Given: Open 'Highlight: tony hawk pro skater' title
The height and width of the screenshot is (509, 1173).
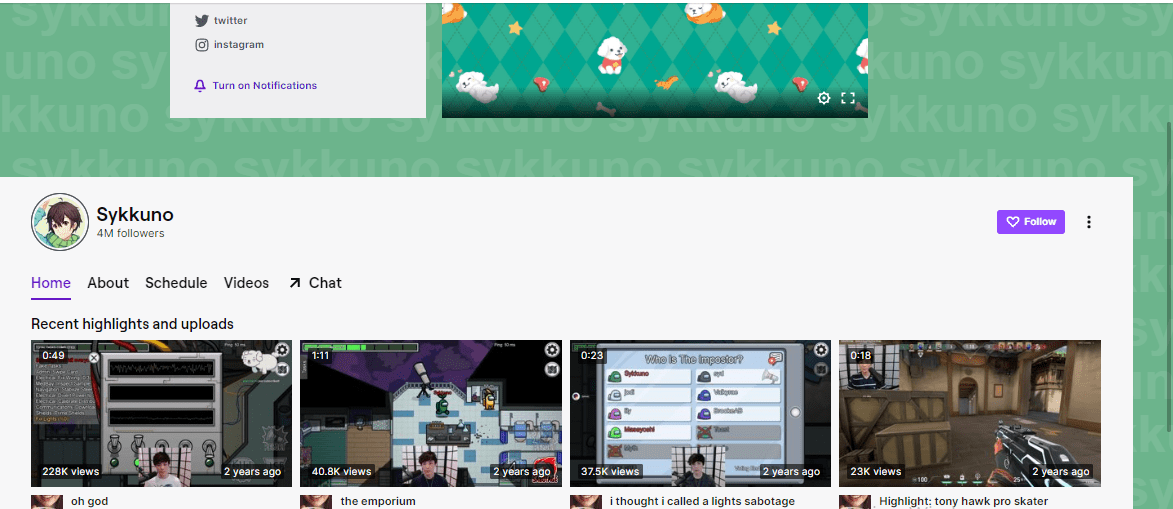Looking at the screenshot, I should click(x=964, y=502).
